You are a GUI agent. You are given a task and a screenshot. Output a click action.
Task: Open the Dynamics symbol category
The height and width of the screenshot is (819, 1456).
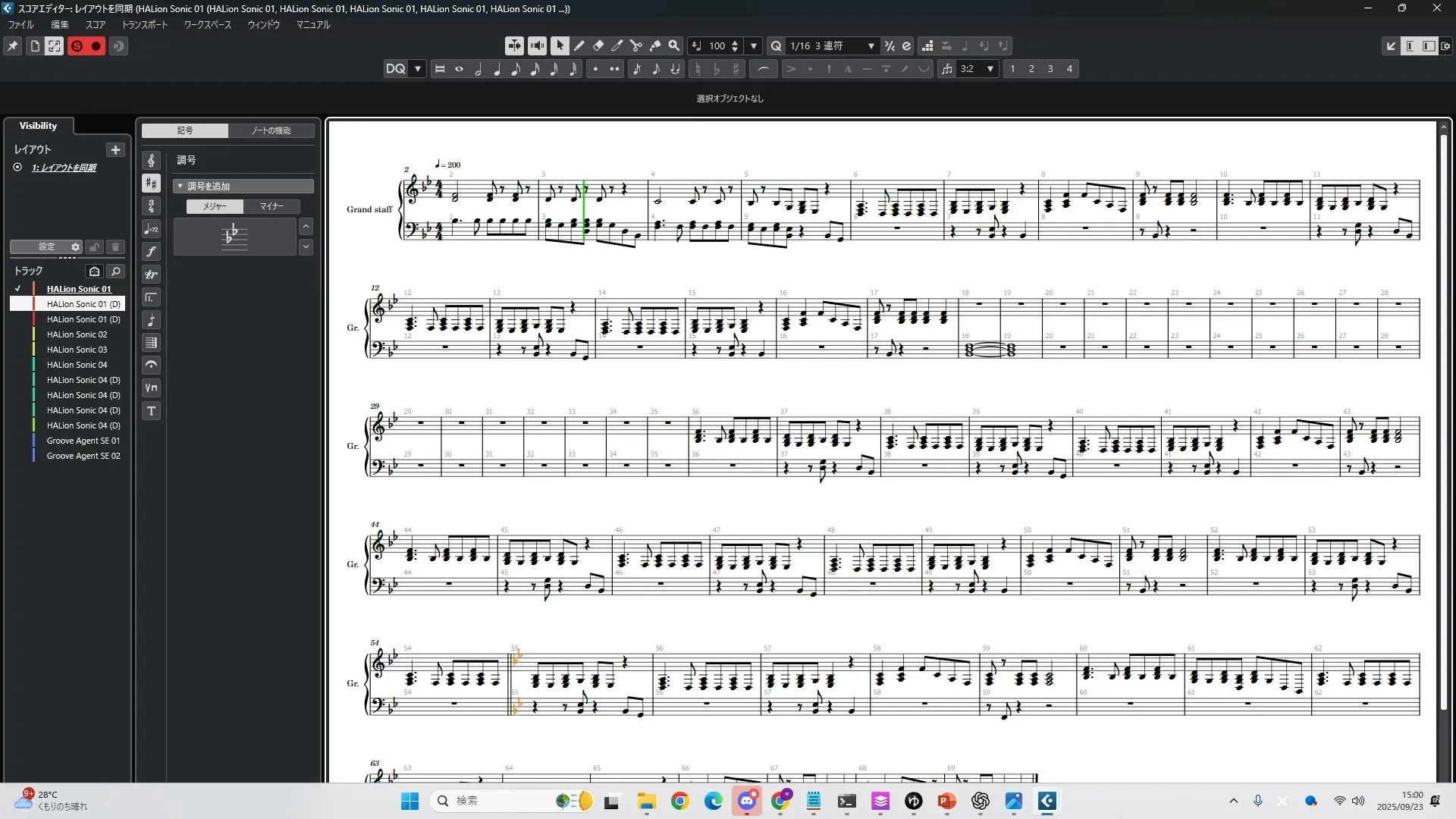point(152,252)
